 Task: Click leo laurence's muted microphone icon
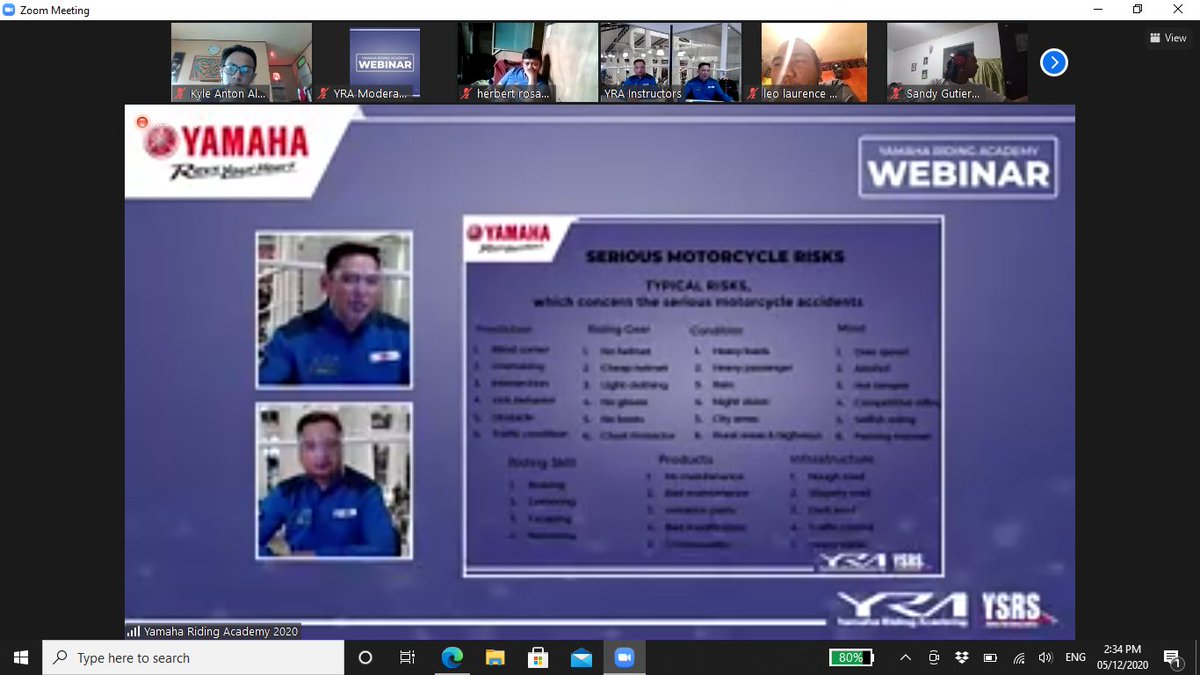point(753,93)
